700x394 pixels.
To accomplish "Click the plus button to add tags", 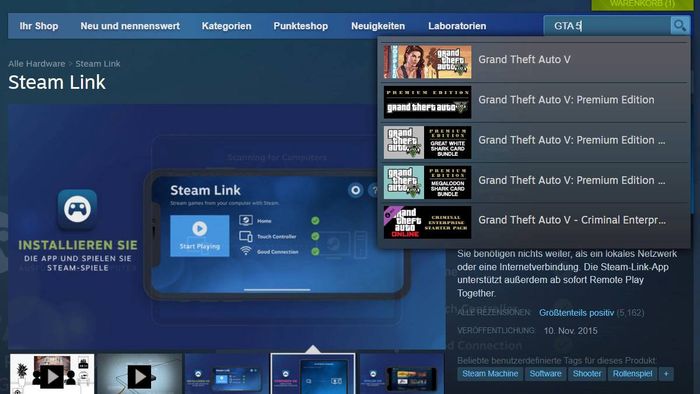I will coord(666,374).
